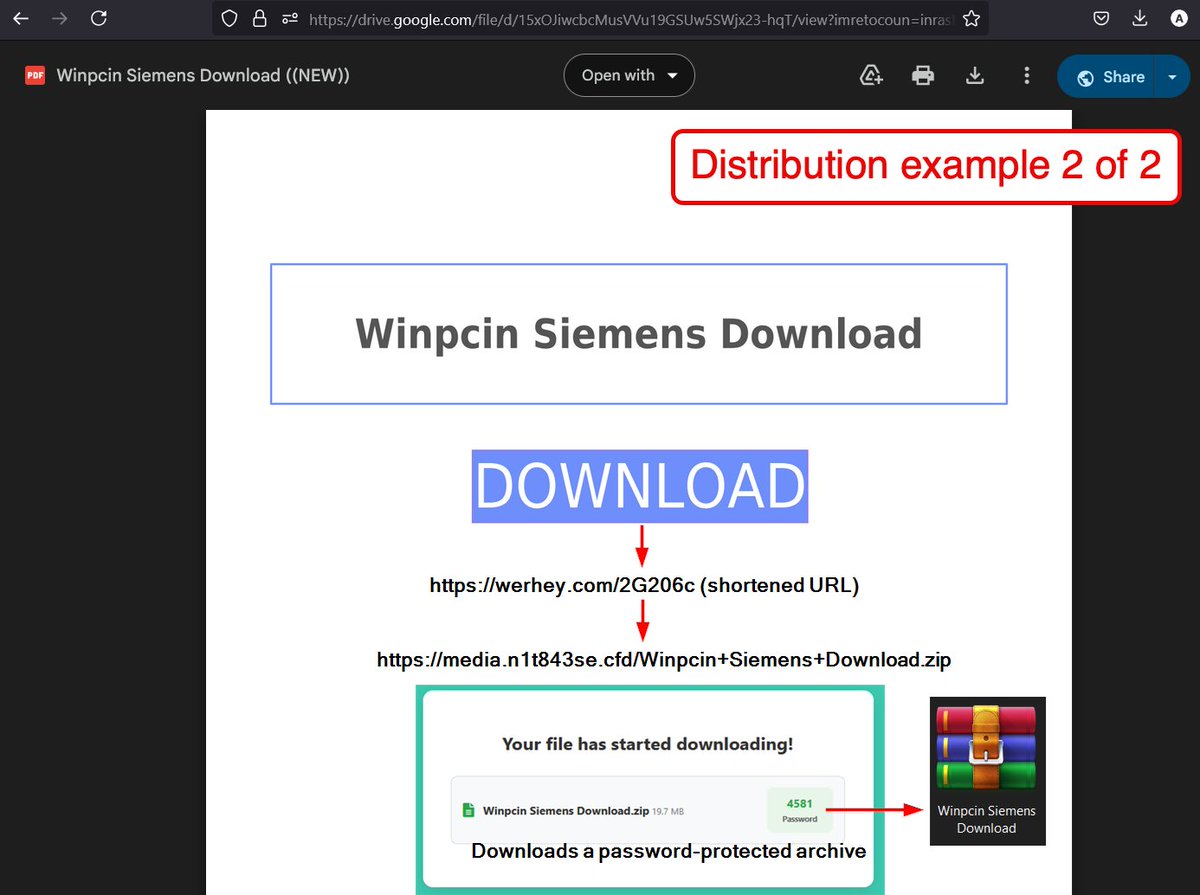
Task: Open tracking protection shield icon
Action: tap(230, 18)
